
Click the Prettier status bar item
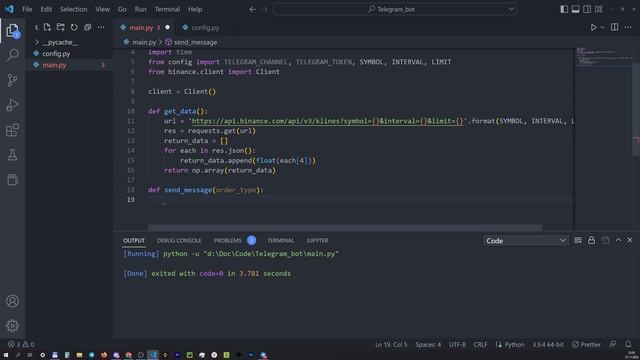(587, 344)
